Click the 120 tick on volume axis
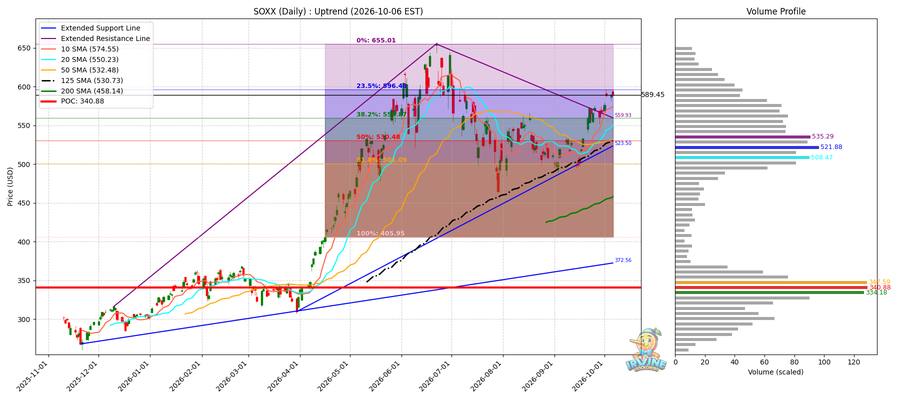Screen dimensions: 900x400 coord(855,362)
